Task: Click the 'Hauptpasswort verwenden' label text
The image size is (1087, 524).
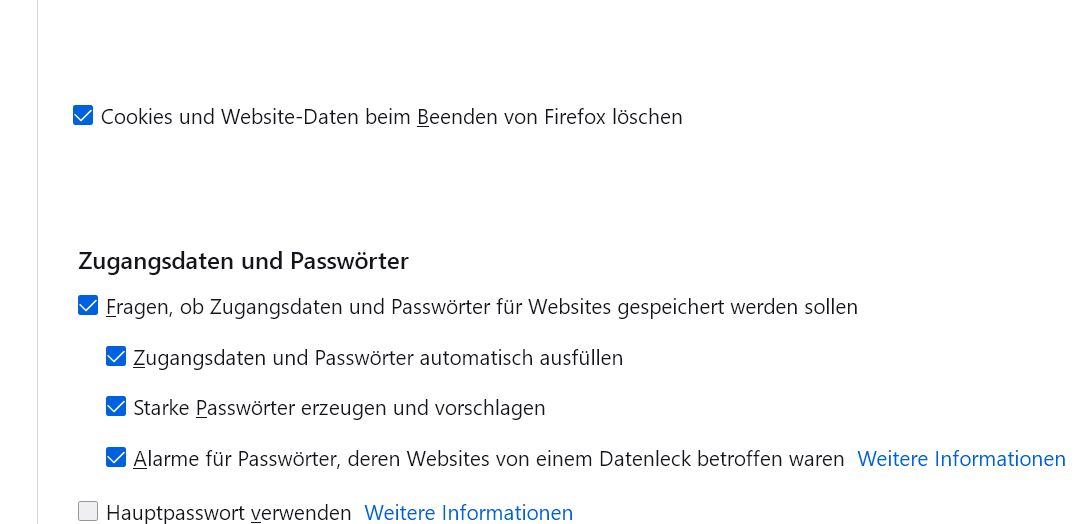Action: (229, 513)
